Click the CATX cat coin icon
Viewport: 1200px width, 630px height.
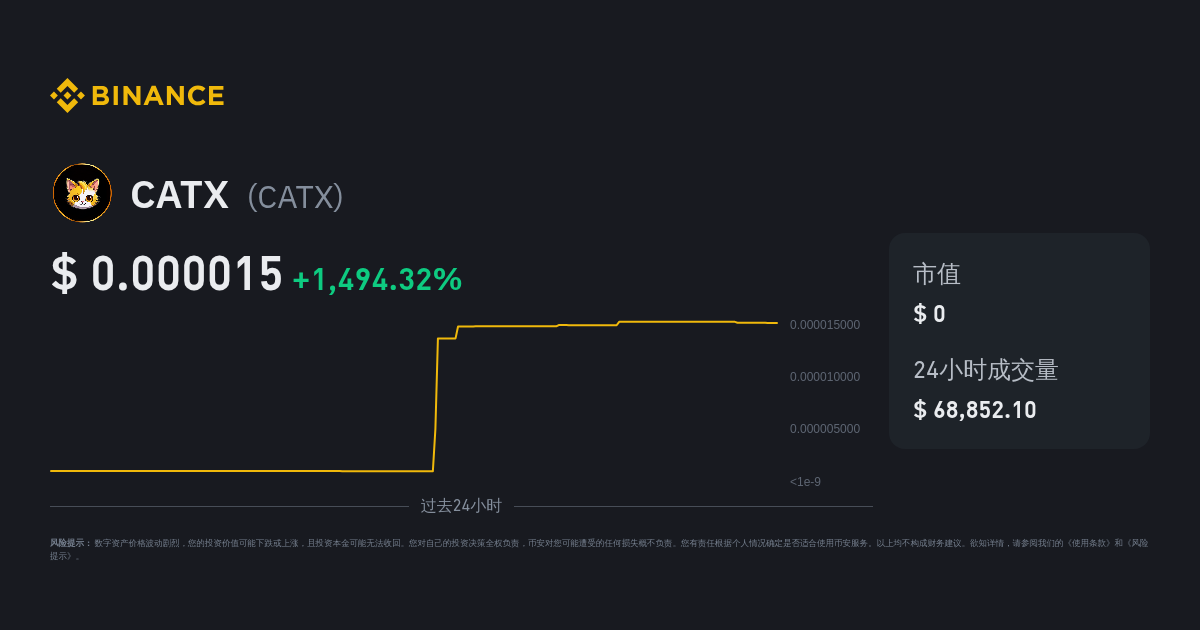[x=82, y=193]
